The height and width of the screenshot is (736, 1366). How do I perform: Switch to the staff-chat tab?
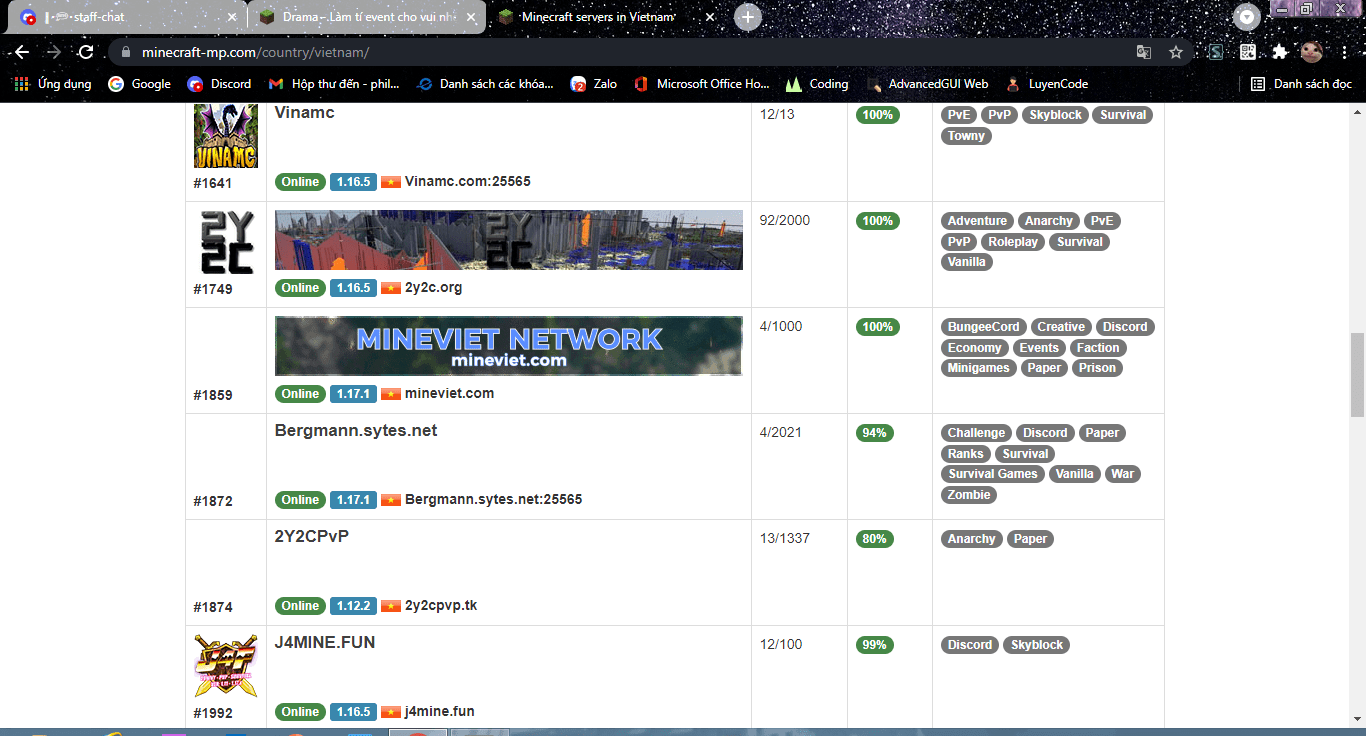point(128,17)
